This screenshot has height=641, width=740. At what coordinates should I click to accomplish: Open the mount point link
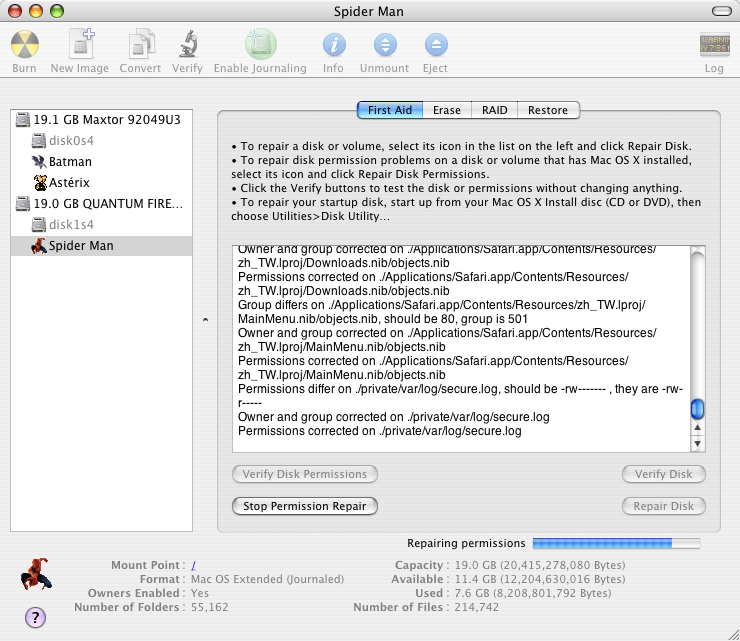click(193, 565)
